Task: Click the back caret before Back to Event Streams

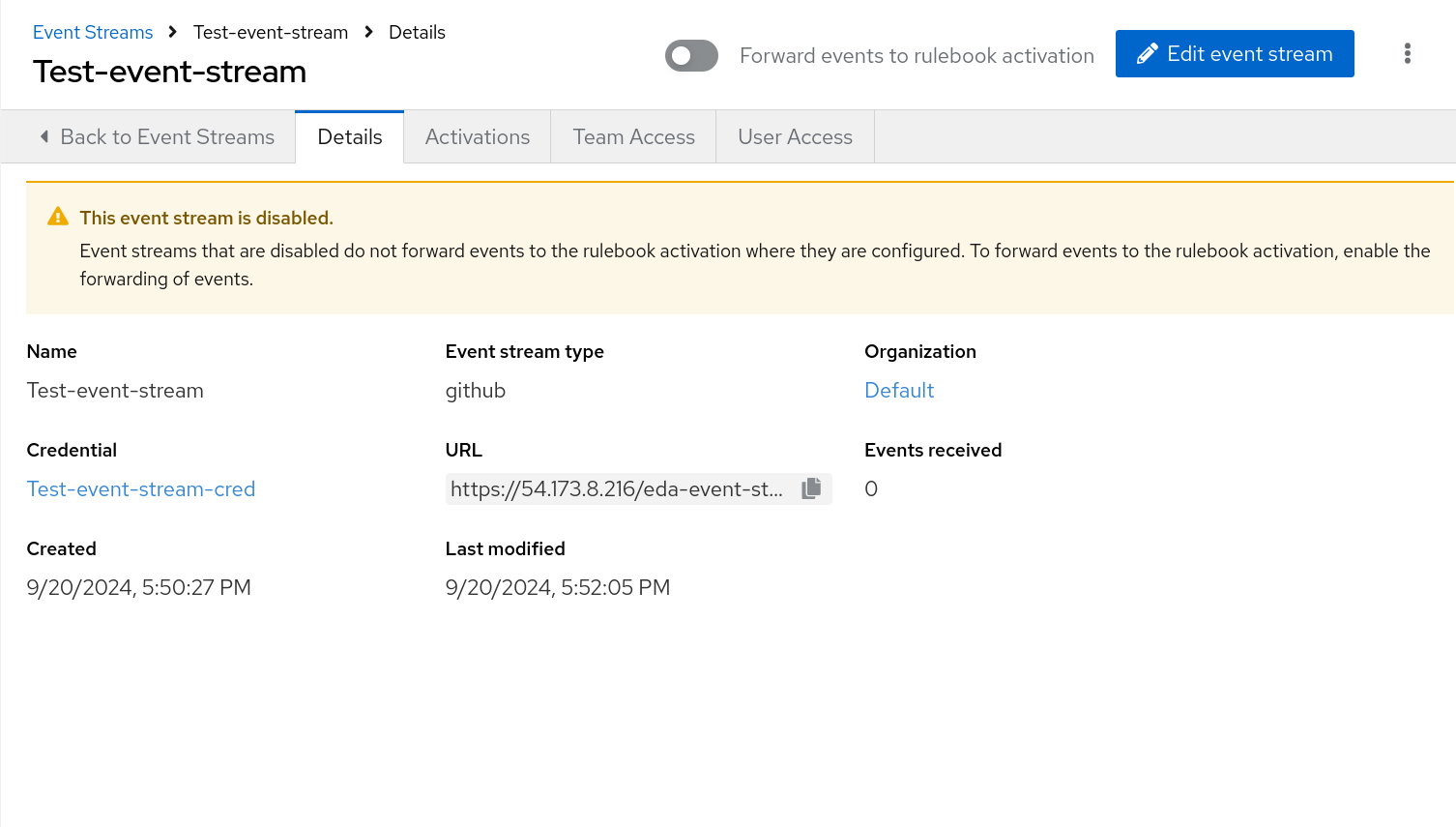Action: click(44, 136)
